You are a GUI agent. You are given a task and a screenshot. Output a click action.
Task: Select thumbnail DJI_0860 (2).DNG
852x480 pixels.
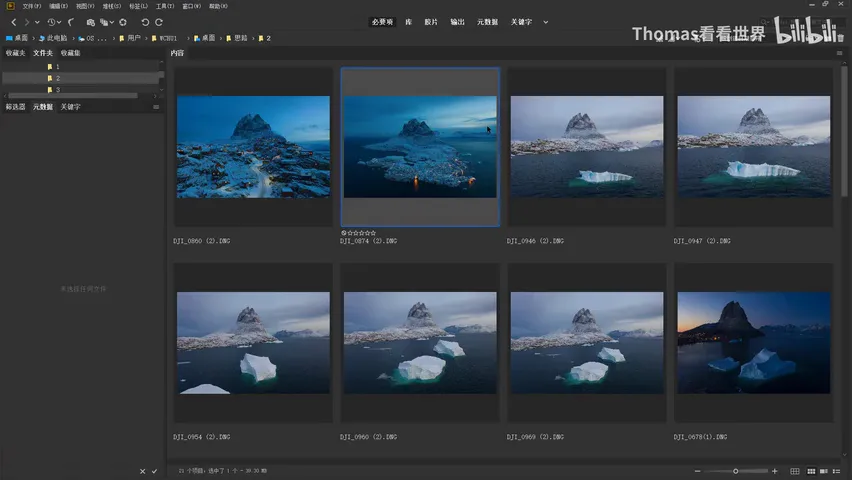click(253, 147)
